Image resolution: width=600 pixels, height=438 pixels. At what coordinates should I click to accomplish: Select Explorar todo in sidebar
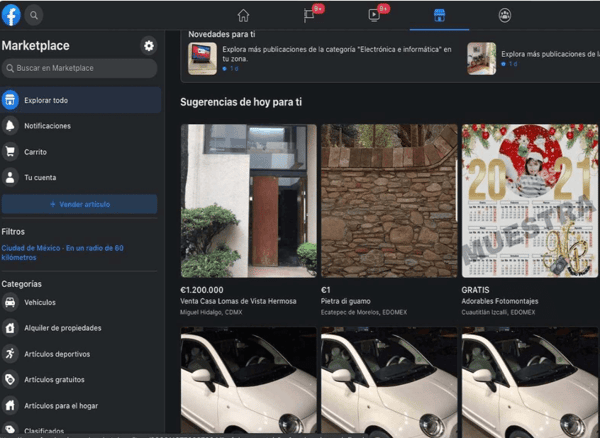(x=80, y=100)
